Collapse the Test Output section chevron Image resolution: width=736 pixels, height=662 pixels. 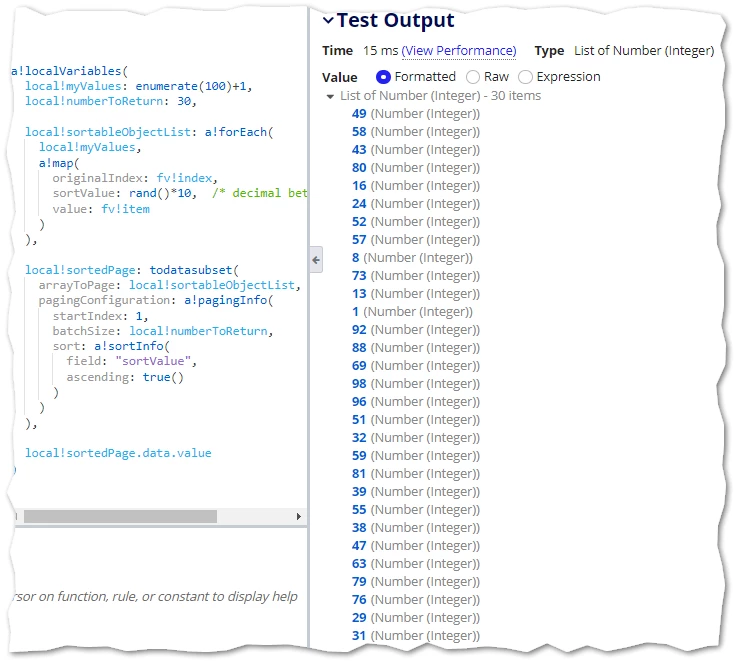coord(328,20)
